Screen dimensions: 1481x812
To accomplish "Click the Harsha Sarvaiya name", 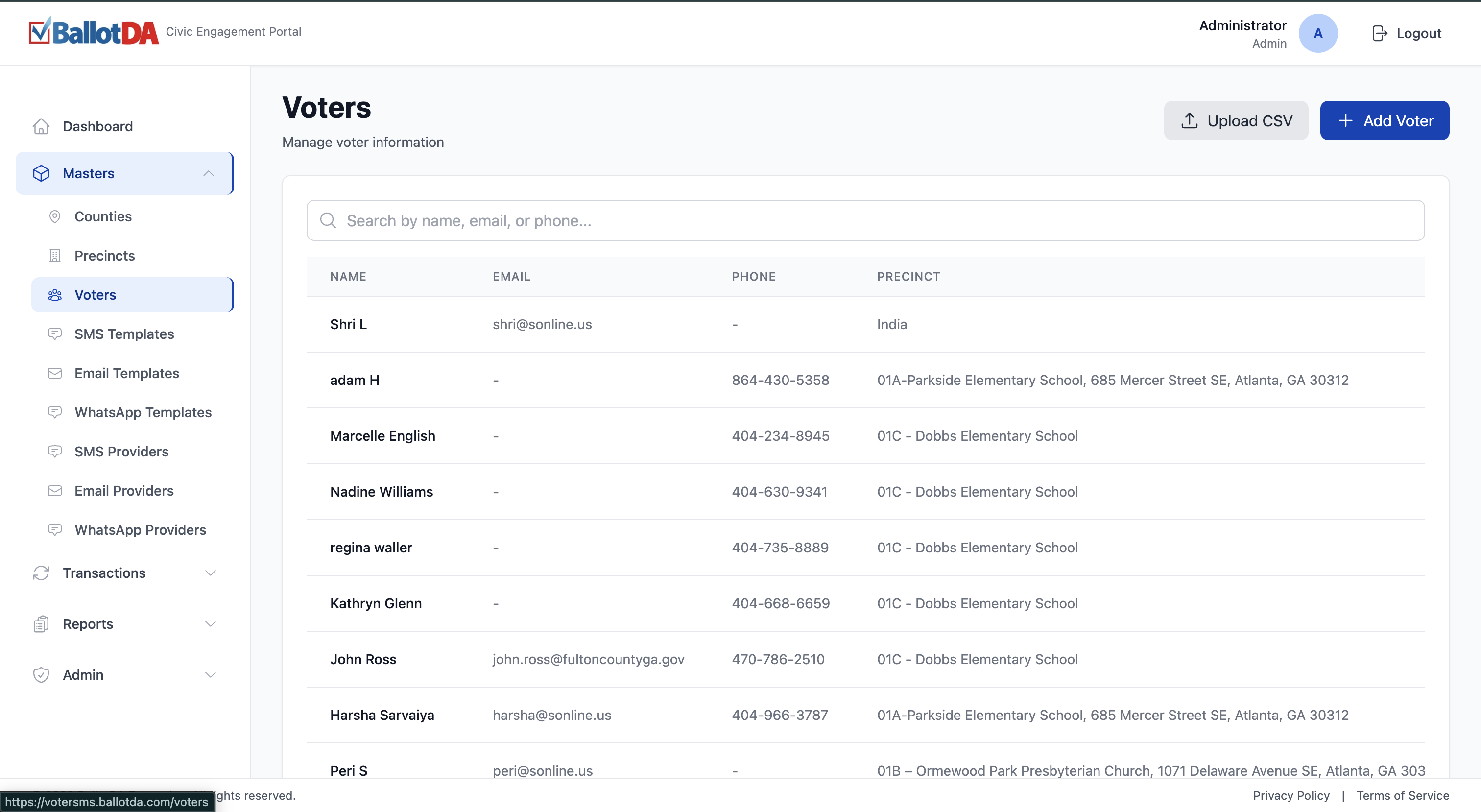I will point(382,715).
